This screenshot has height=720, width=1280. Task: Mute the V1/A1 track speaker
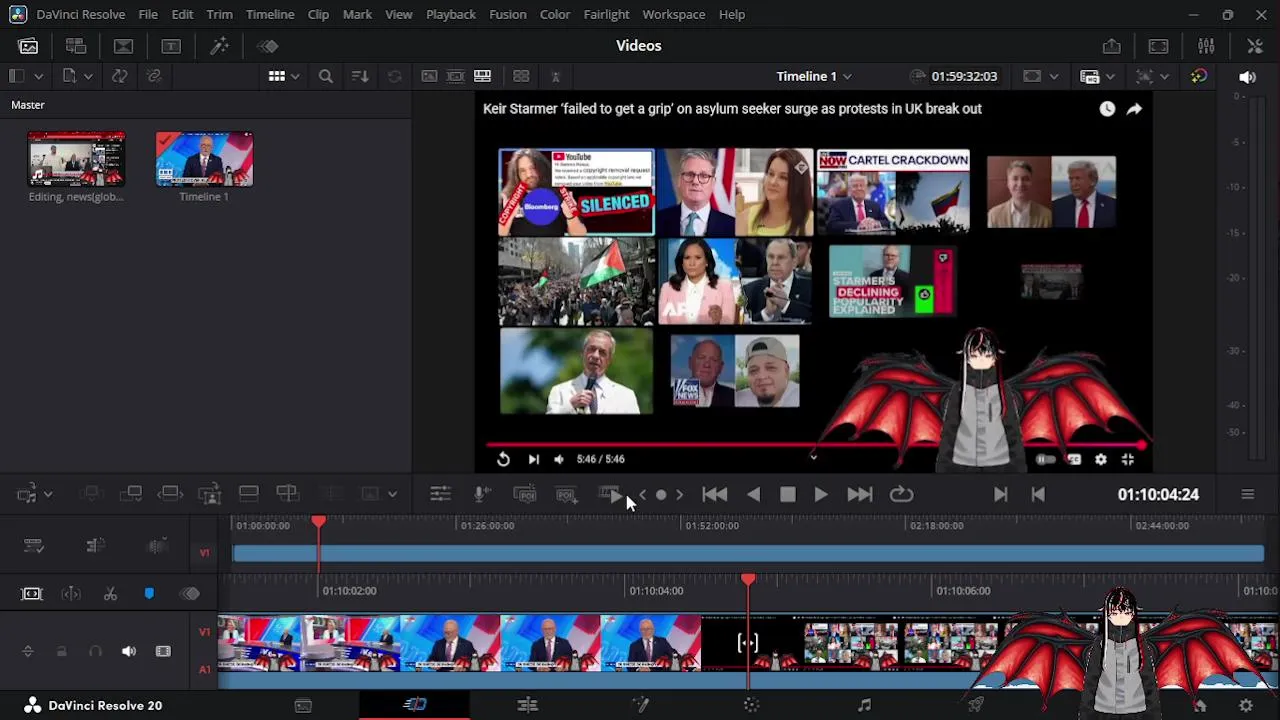click(x=129, y=652)
